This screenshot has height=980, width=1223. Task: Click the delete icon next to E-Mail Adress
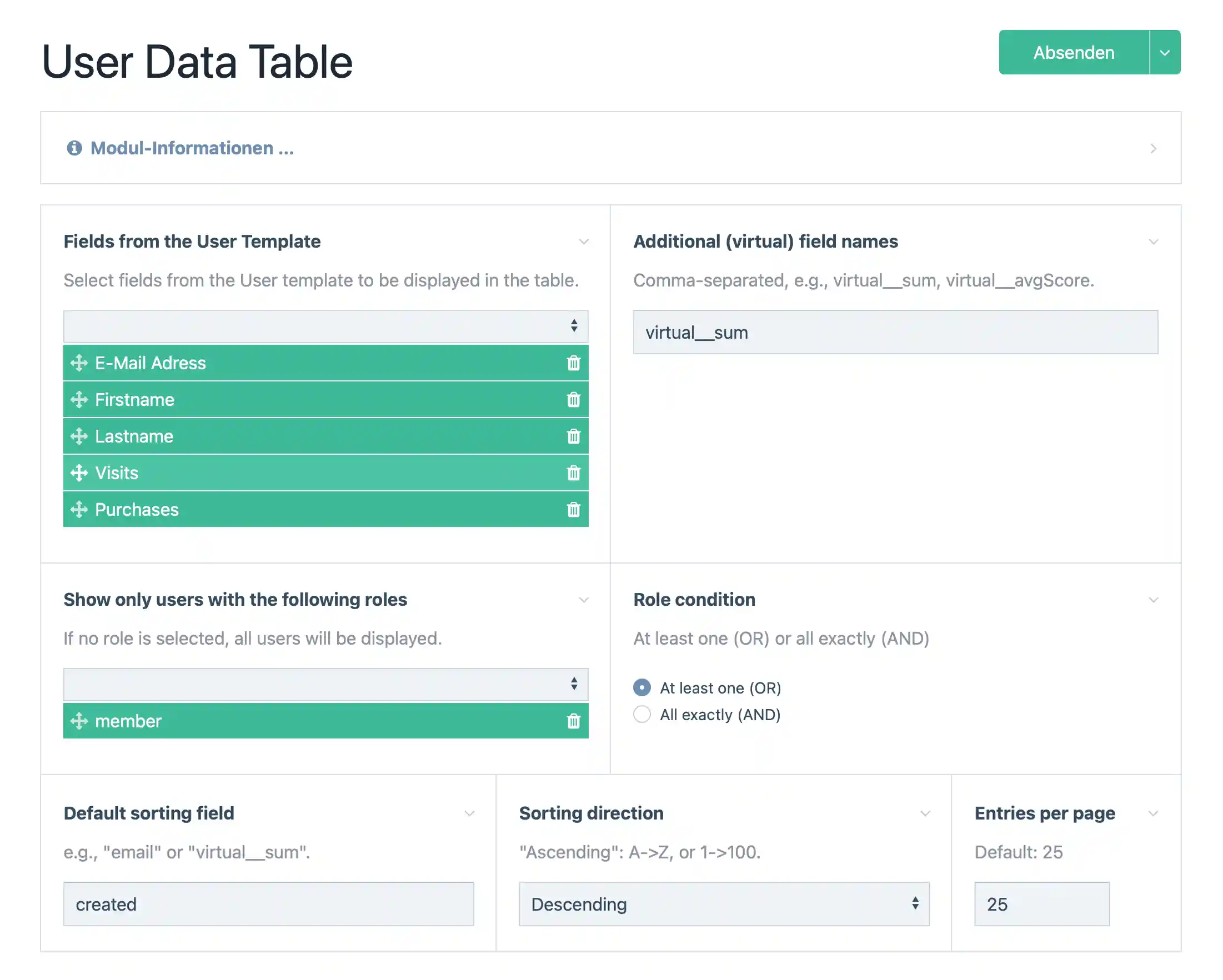point(574,363)
